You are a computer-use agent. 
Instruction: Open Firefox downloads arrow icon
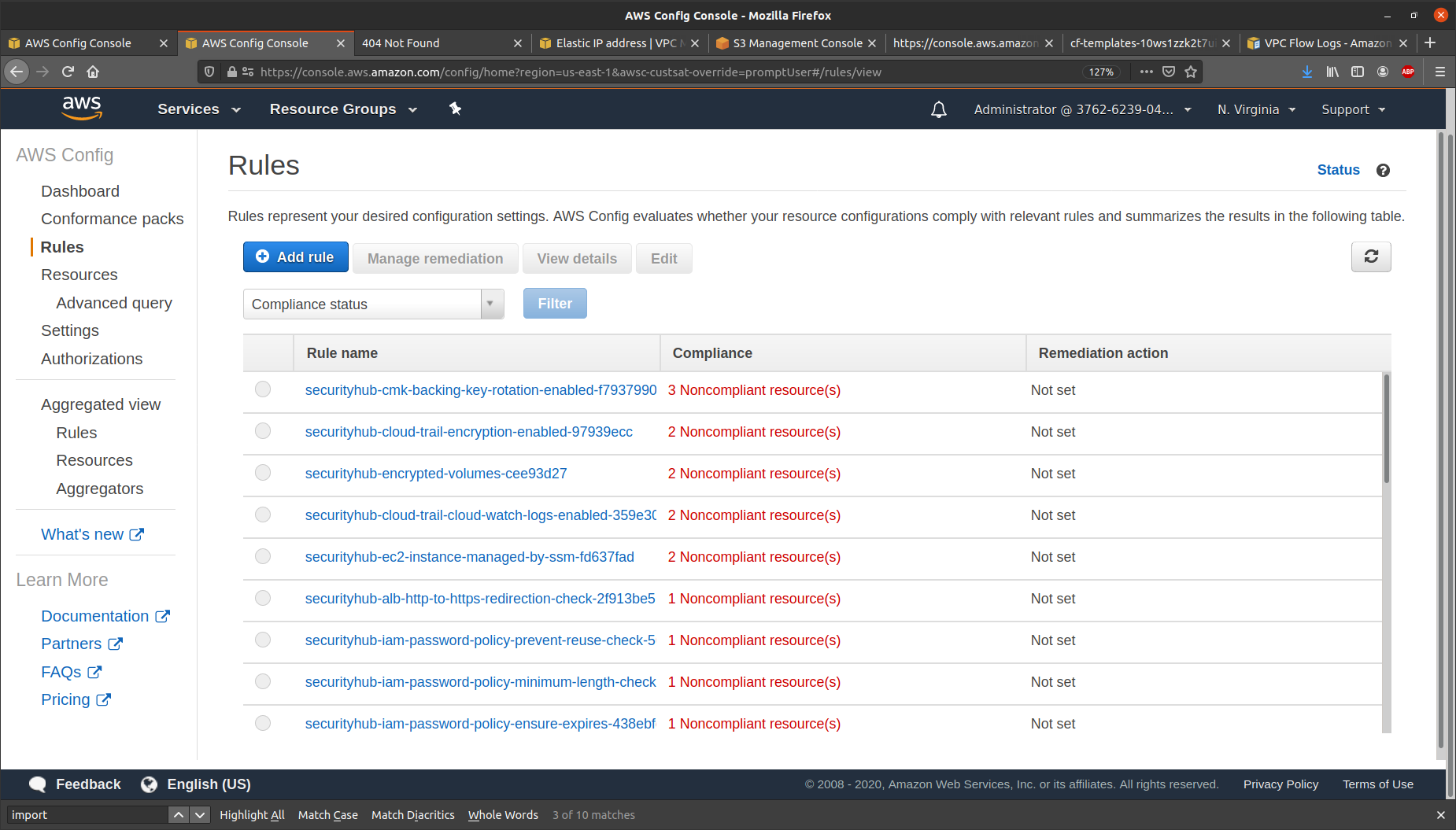1306,72
